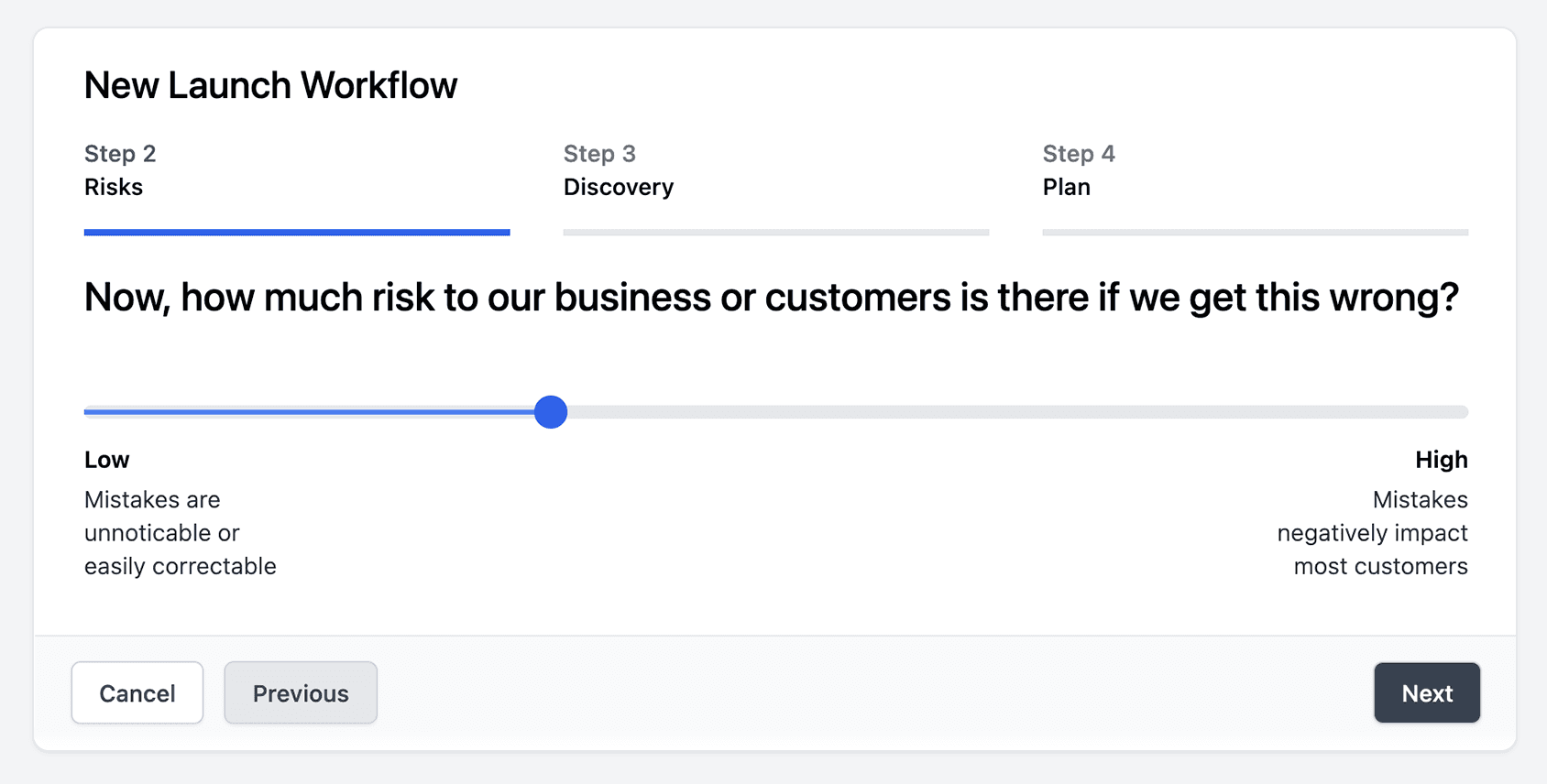Click the bold "High" slider label
The width and height of the screenshot is (1547, 784).
coord(1441,460)
